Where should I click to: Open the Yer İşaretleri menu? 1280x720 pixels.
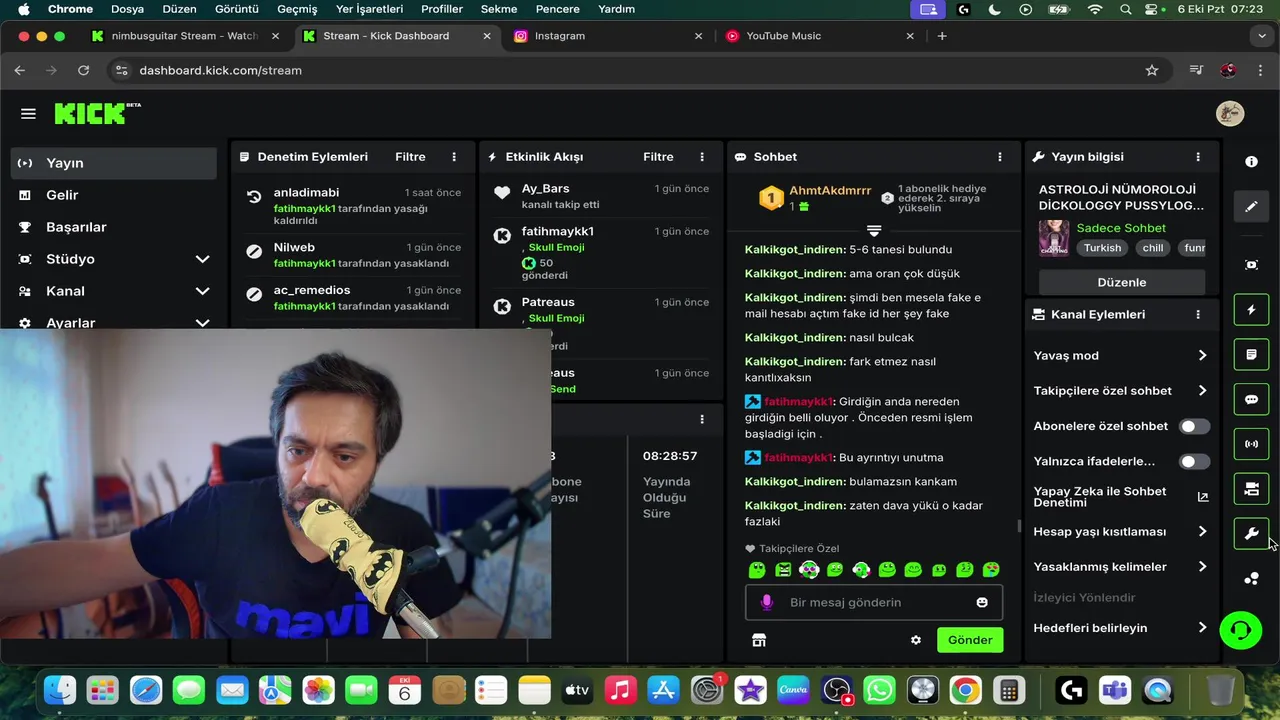click(x=369, y=9)
